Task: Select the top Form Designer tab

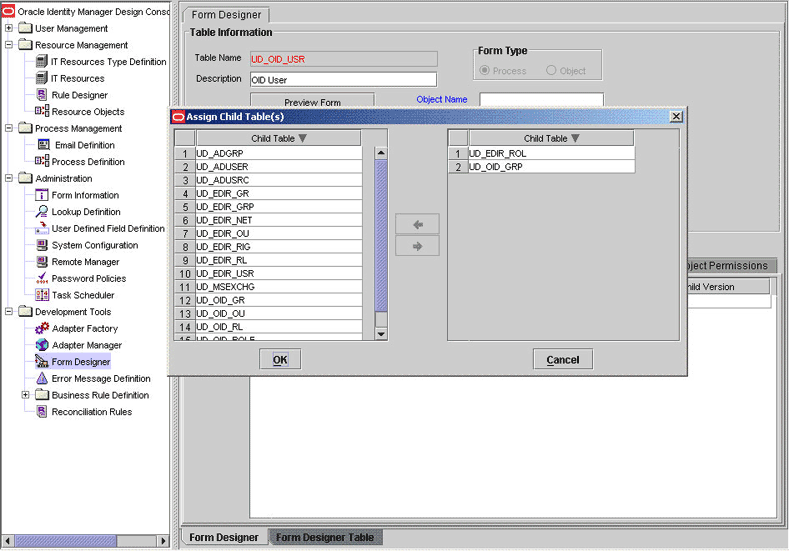Action: (x=226, y=15)
